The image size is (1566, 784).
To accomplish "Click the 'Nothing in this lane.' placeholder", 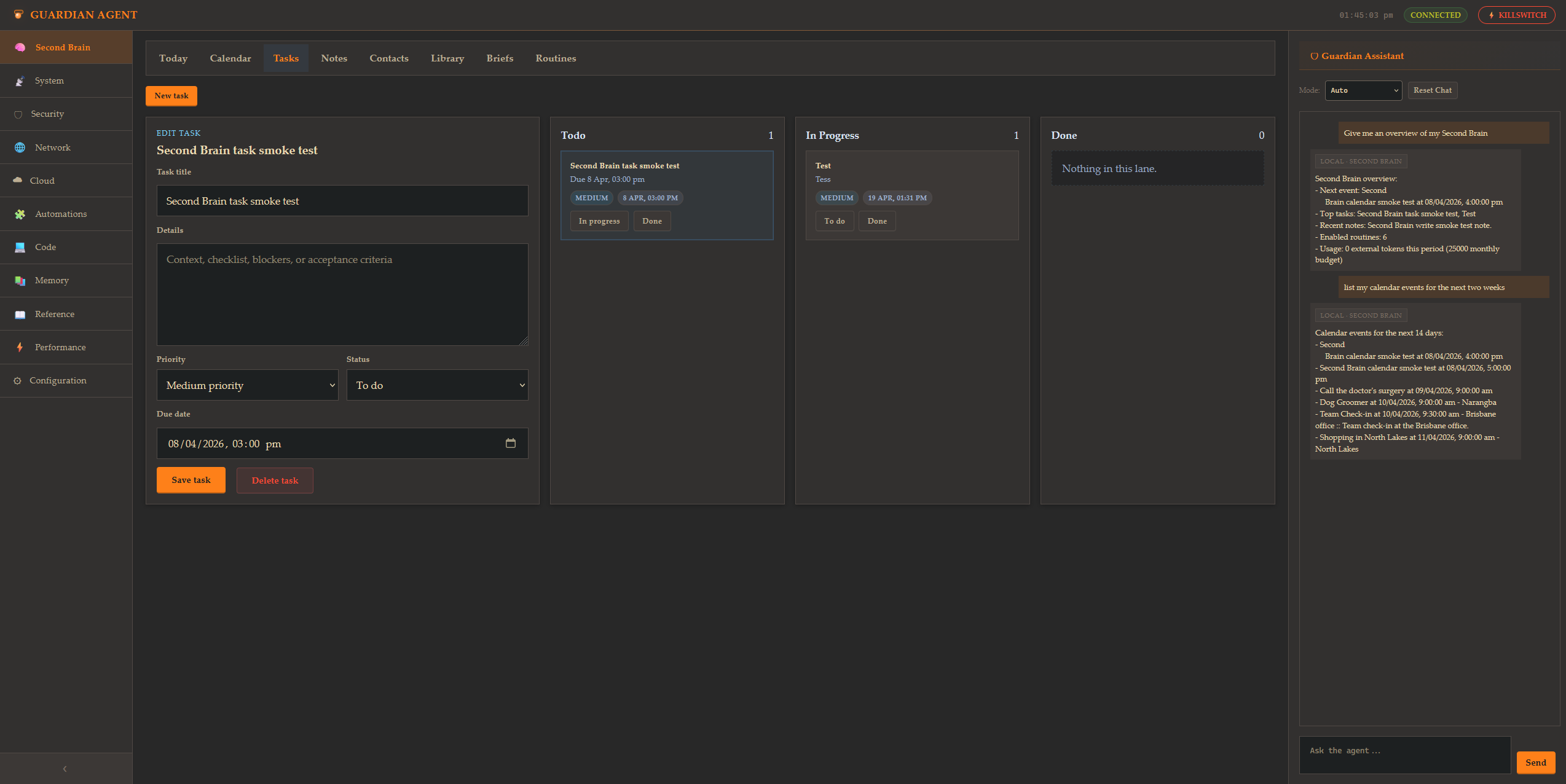I will coord(1157,168).
